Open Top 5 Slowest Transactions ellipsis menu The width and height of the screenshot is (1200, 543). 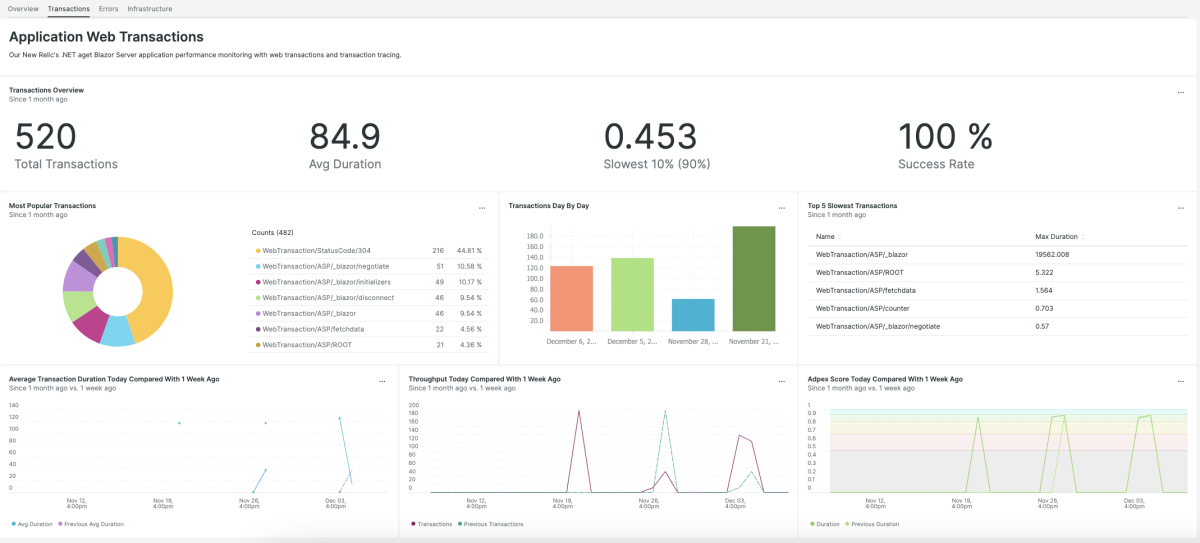click(1181, 208)
